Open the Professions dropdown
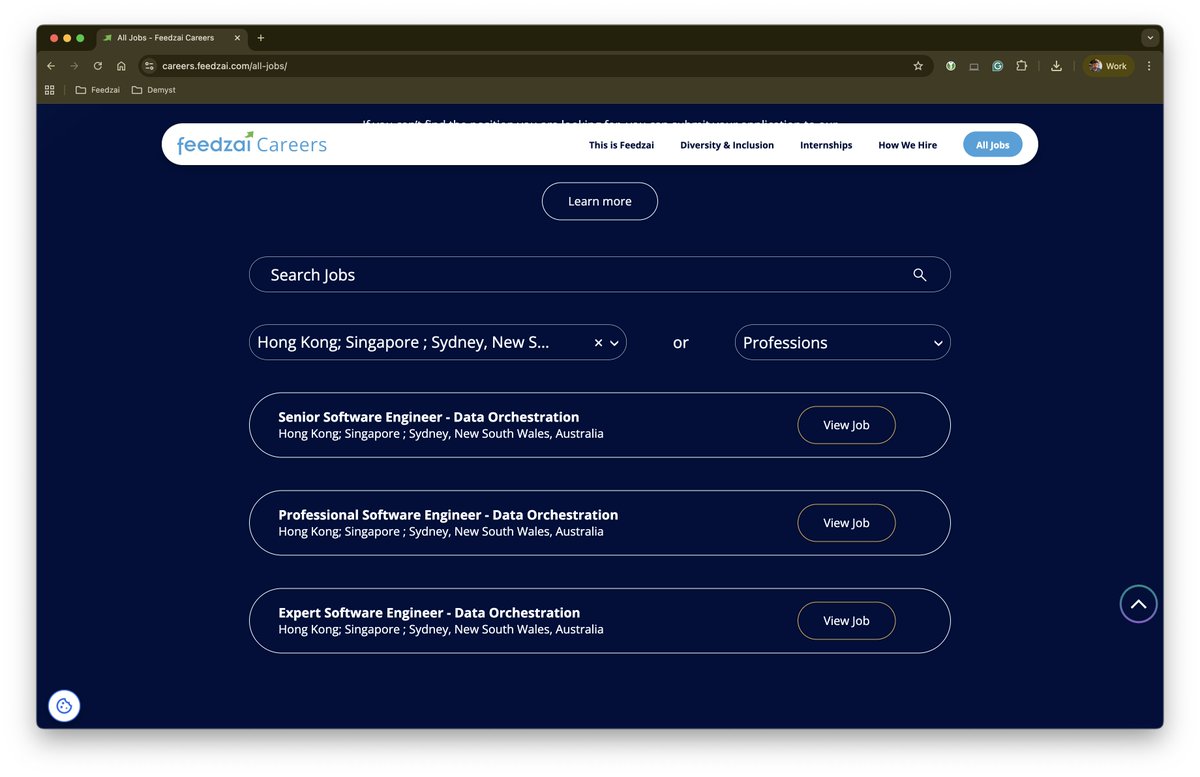The image size is (1200, 777). pos(842,343)
